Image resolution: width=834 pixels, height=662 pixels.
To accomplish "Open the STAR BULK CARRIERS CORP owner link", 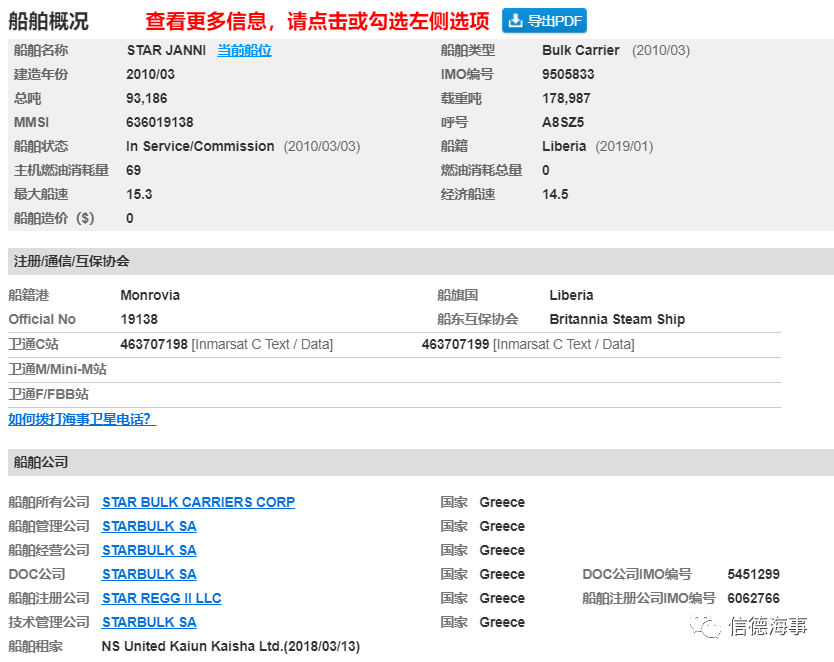I will (x=198, y=502).
